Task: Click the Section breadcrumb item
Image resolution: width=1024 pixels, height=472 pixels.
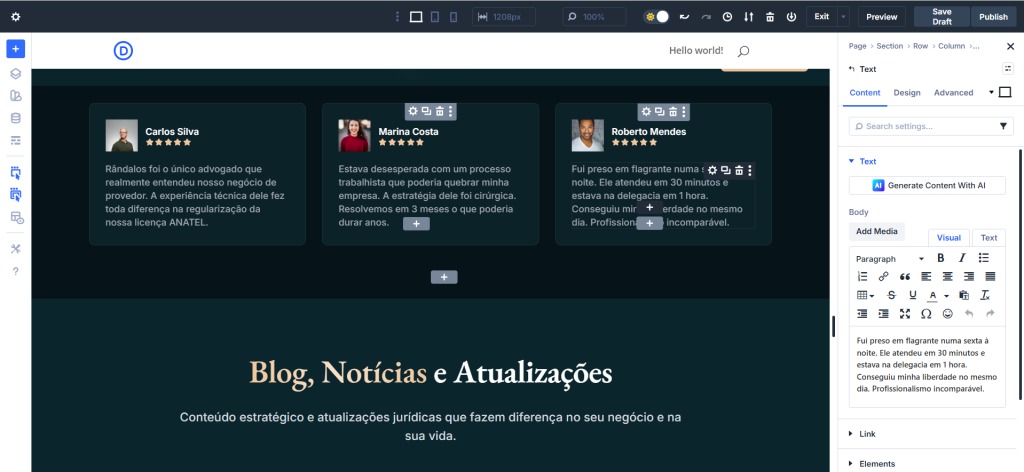Action: [x=889, y=46]
